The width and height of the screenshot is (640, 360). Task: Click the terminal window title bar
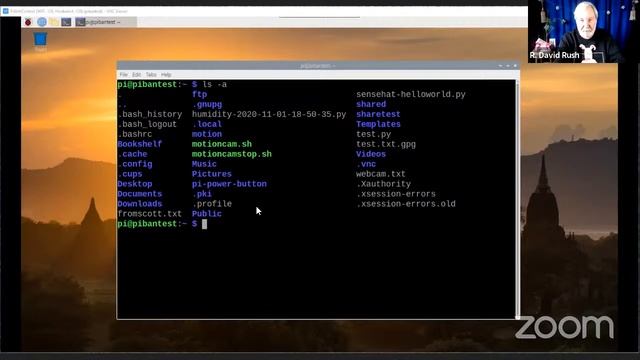point(318,66)
